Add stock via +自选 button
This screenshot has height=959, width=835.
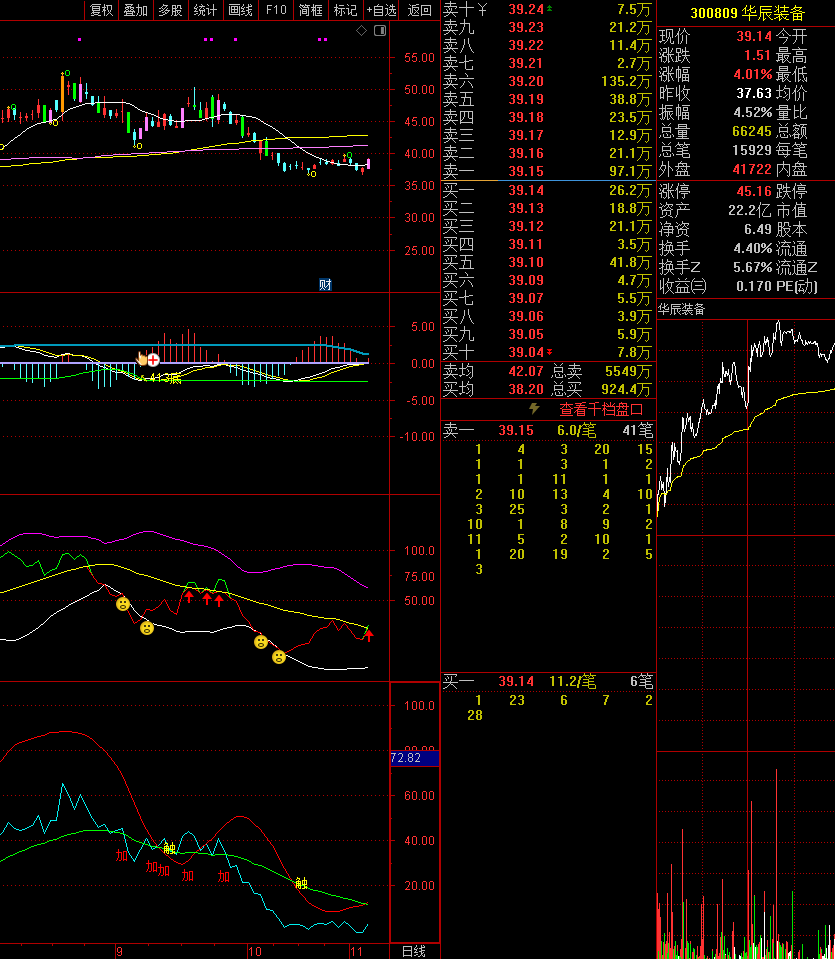coord(381,10)
